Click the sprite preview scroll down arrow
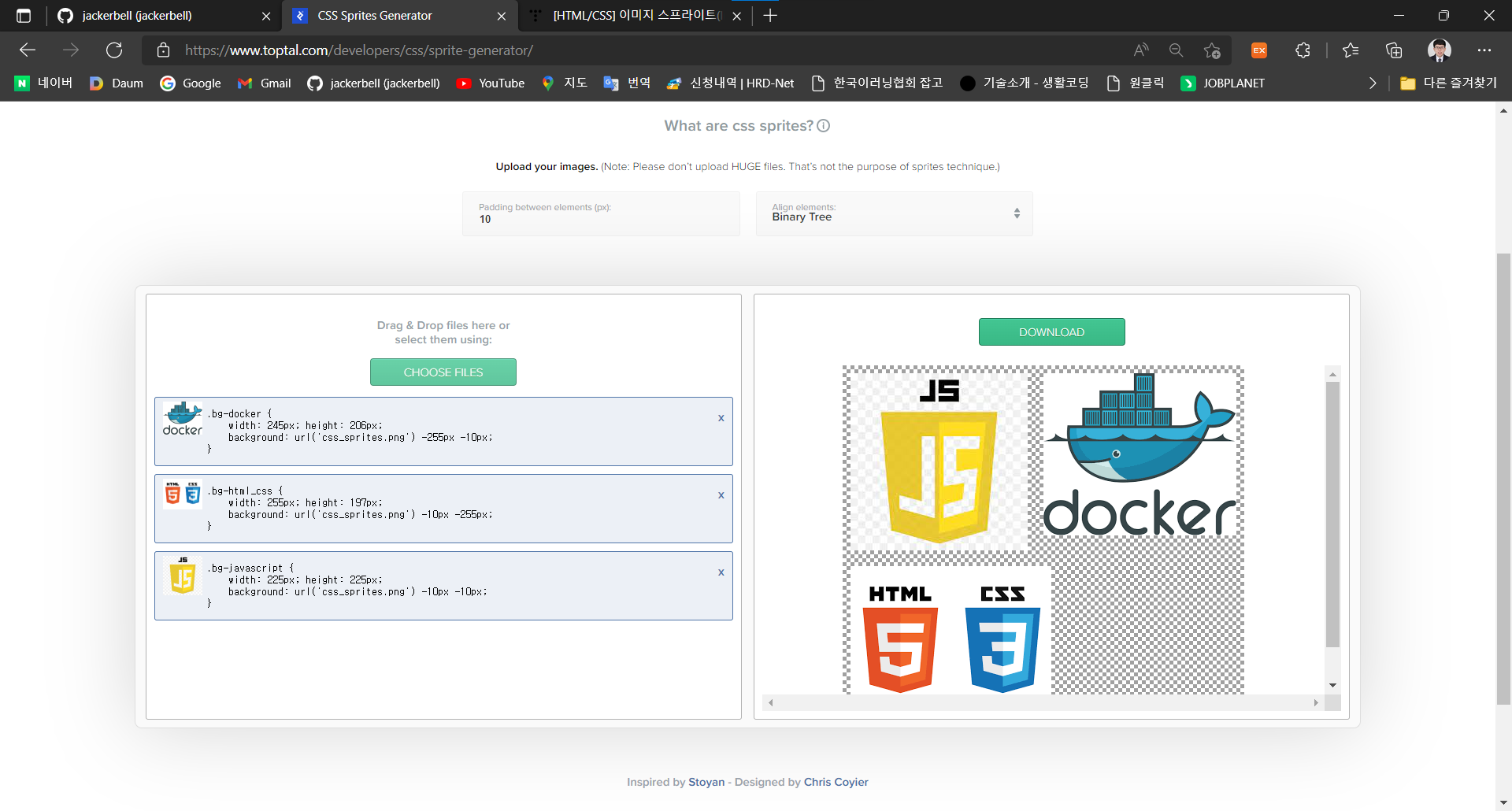Image resolution: width=1512 pixels, height=811 pixels. [1332, 685]
